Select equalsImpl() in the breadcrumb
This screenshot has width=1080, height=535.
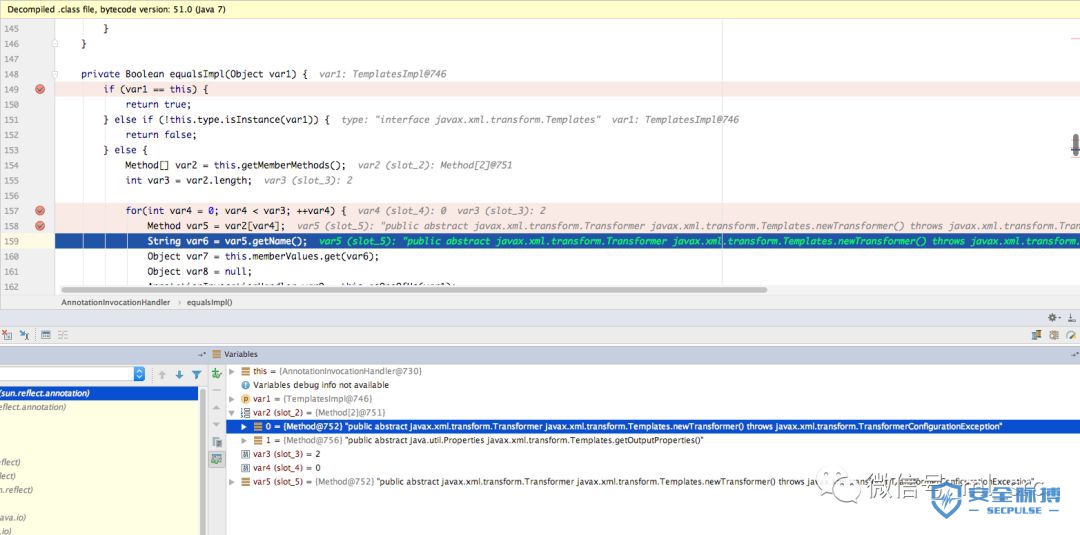(x=209, y=302)
